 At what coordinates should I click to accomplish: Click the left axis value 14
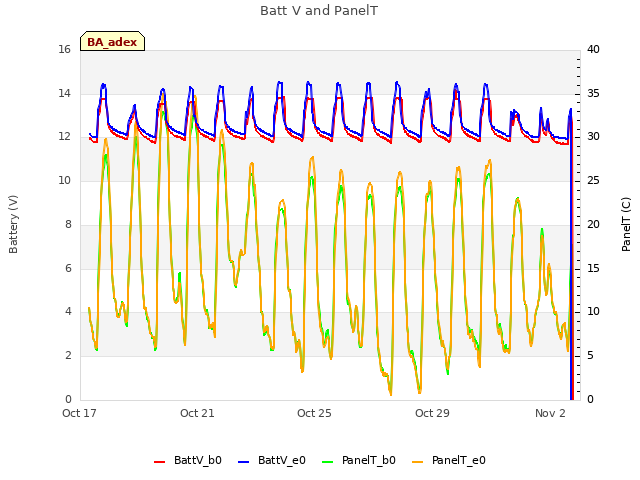[64, 93]
